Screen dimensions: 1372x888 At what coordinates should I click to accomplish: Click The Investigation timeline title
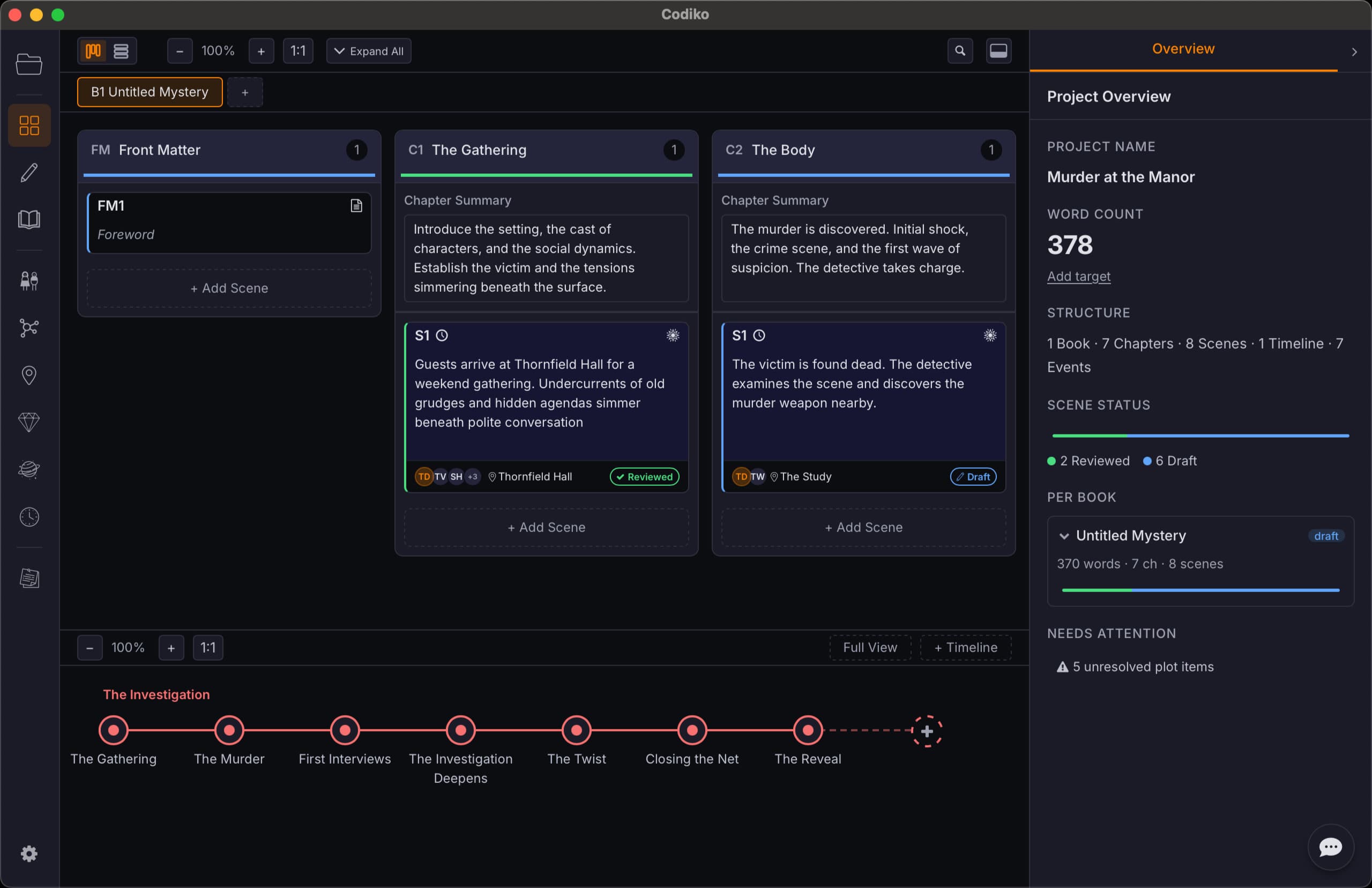(156, 694)
